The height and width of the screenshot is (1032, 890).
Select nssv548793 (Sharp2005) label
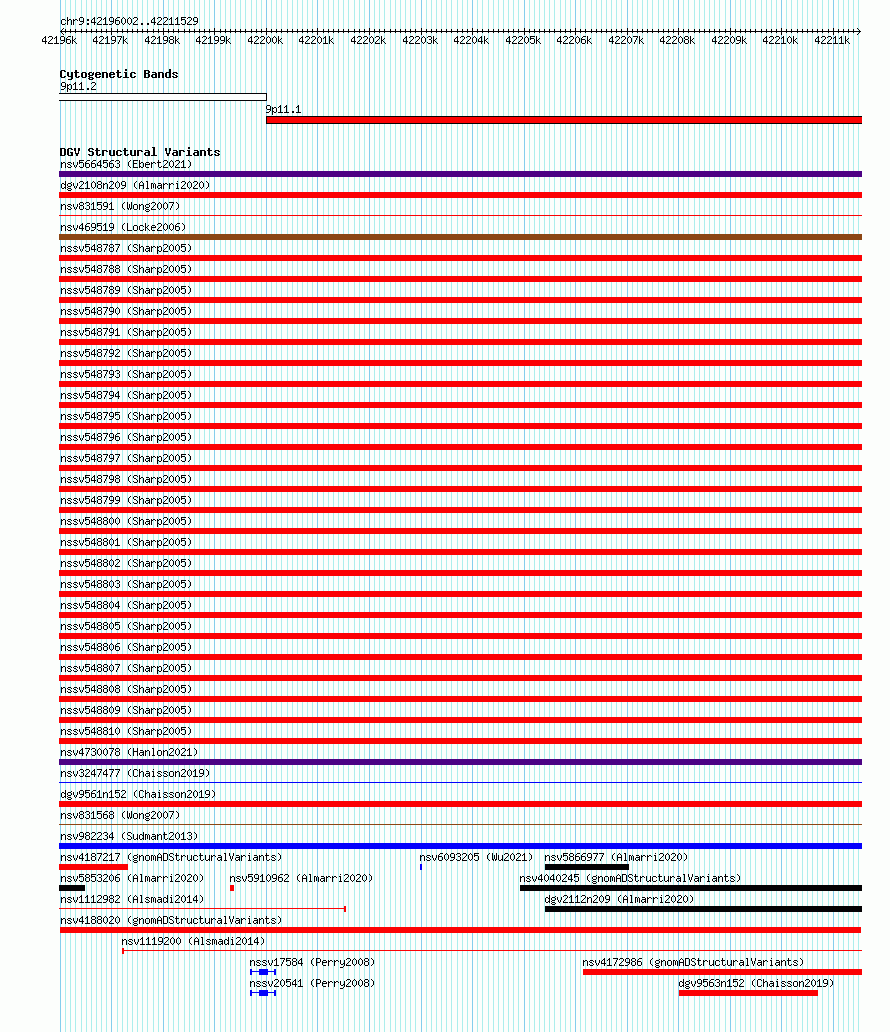pos(126,375)
